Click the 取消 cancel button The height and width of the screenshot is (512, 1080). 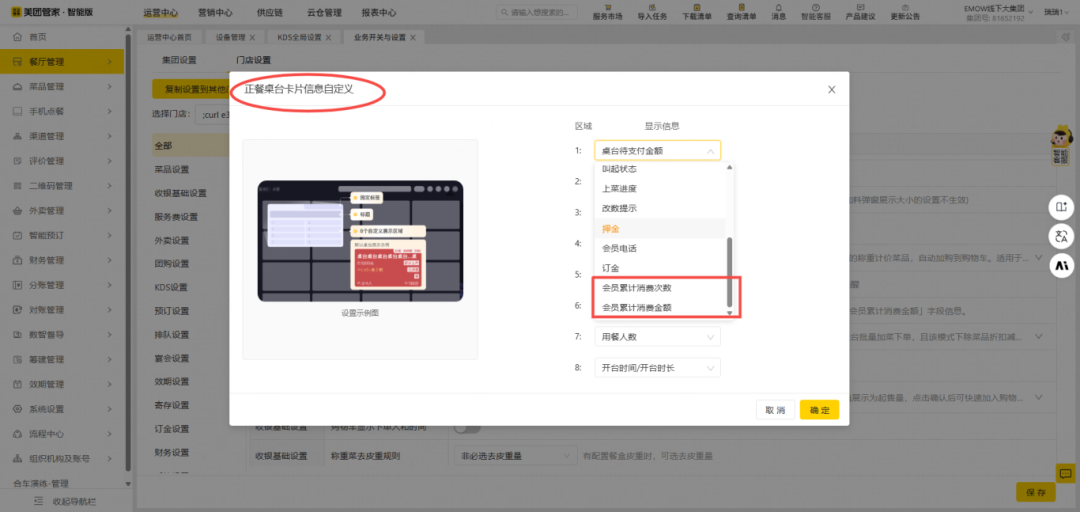tap(775, 410)
